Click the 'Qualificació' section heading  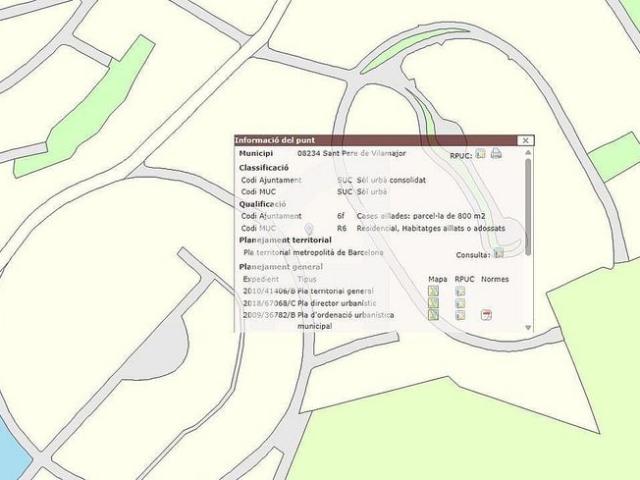262,204
